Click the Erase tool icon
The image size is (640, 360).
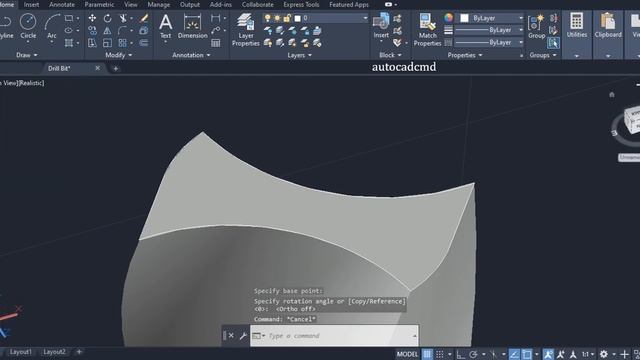(x=144, y=18)
